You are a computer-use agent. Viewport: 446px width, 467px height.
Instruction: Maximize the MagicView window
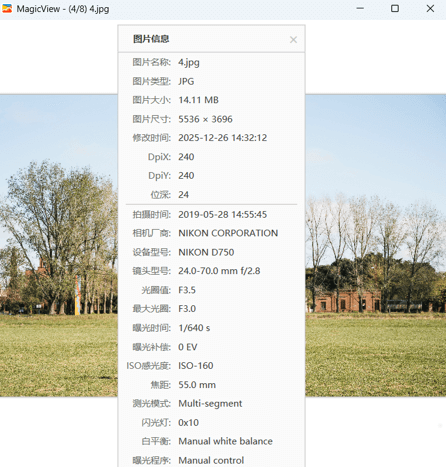coord(395,8)
